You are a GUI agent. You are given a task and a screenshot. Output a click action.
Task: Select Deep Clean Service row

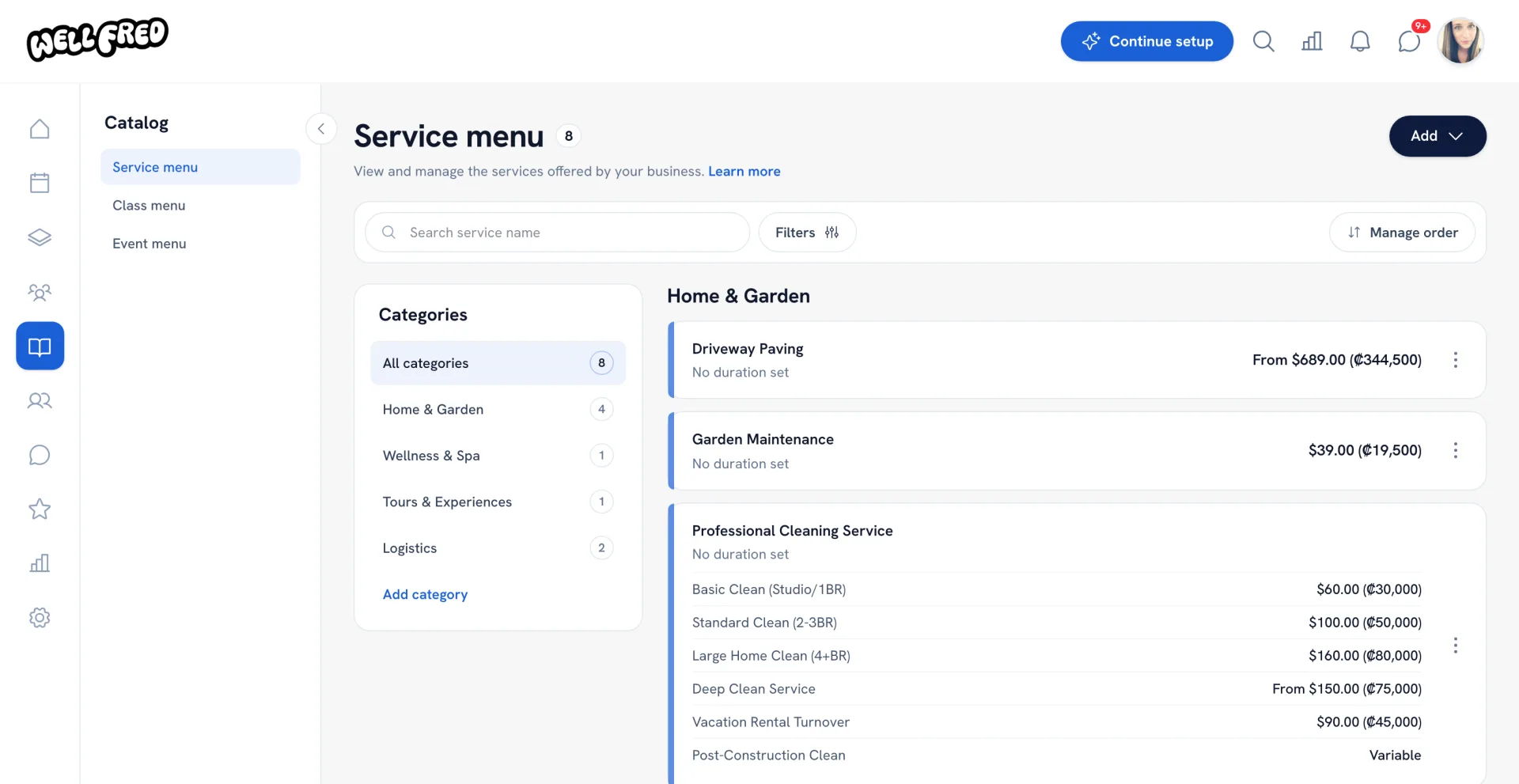(x=1056, y=689)
